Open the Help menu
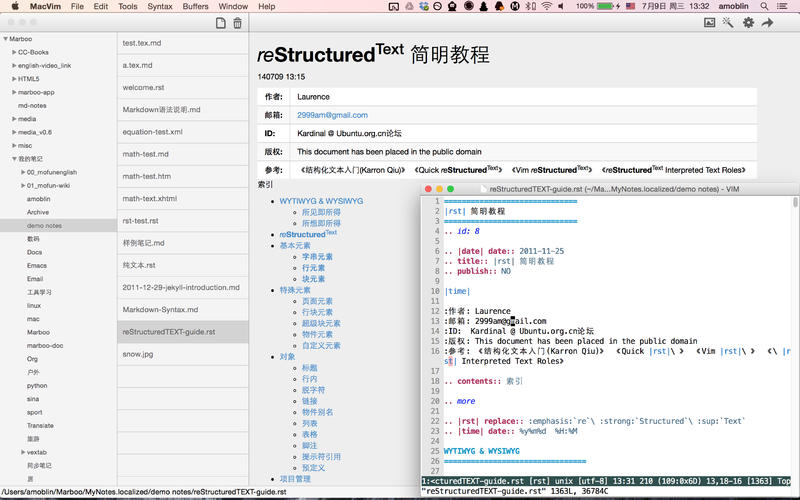 pyautogui.click(x=266, y=6)
